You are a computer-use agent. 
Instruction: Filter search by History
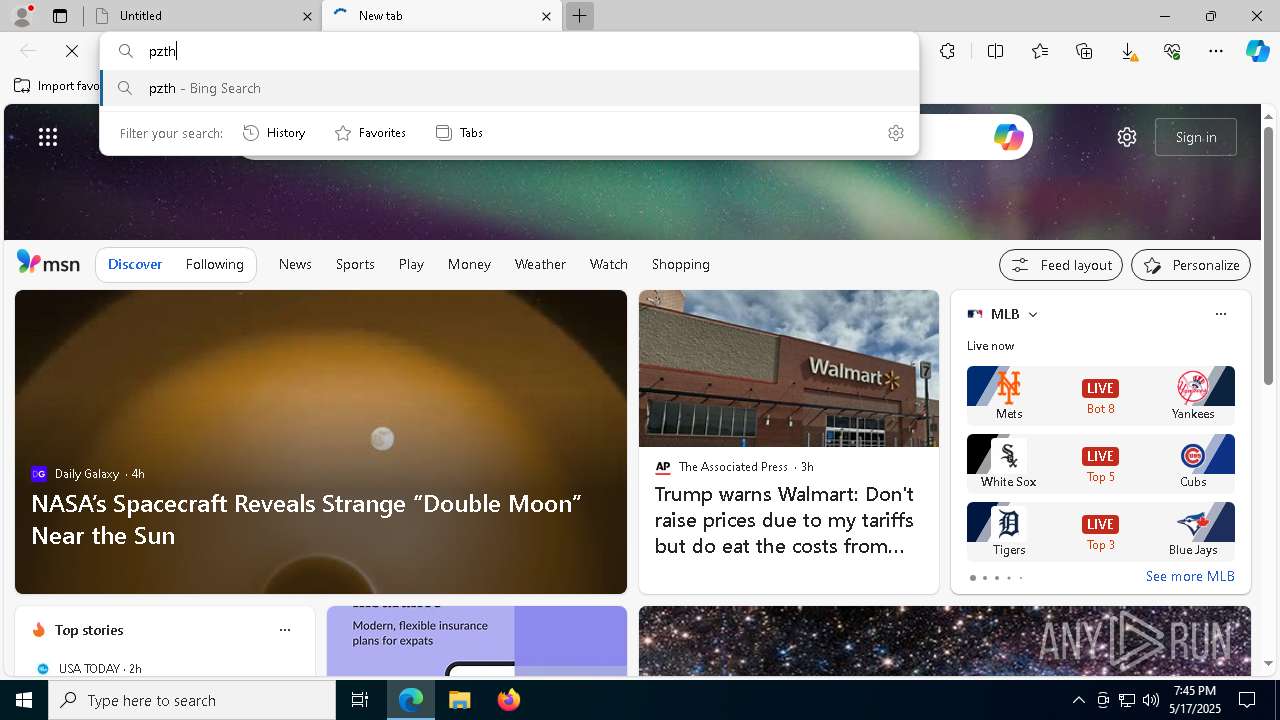274,133
